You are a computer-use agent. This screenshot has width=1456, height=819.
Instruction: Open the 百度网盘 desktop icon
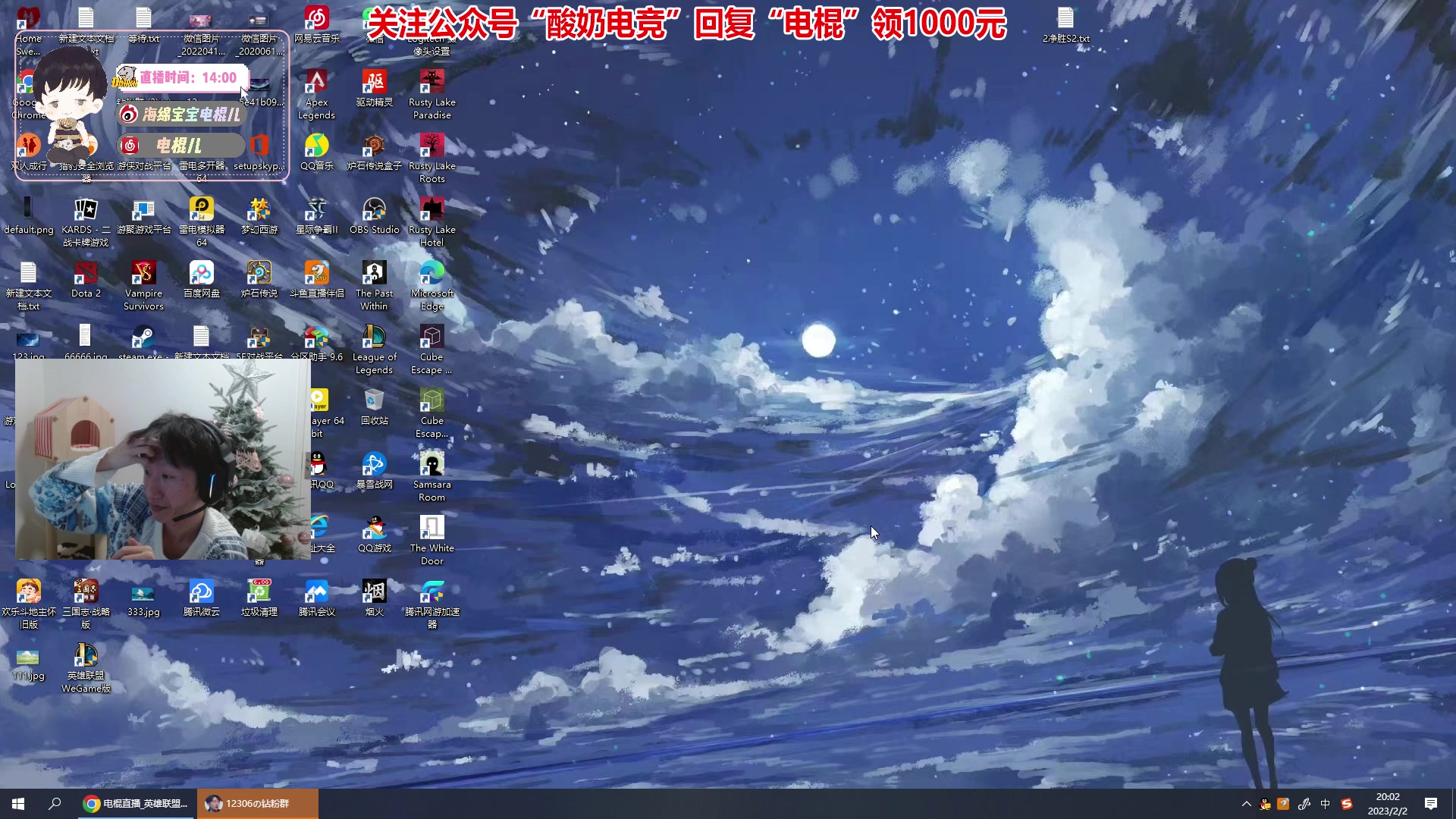(x=201, y=279)
